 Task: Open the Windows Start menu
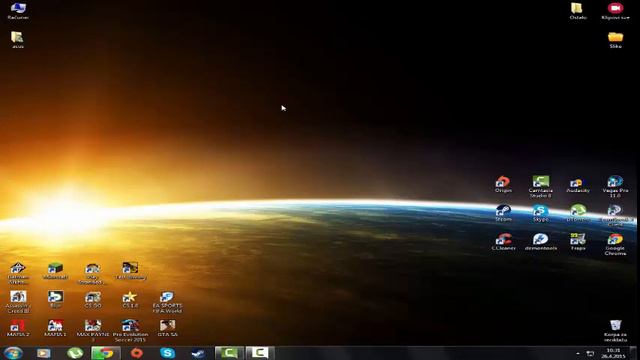[x=13, y=353]
